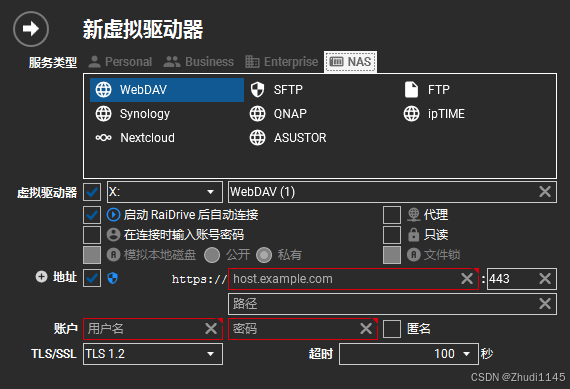Click the arrow circle next button

pyautogui.click(x=31, y=29)
